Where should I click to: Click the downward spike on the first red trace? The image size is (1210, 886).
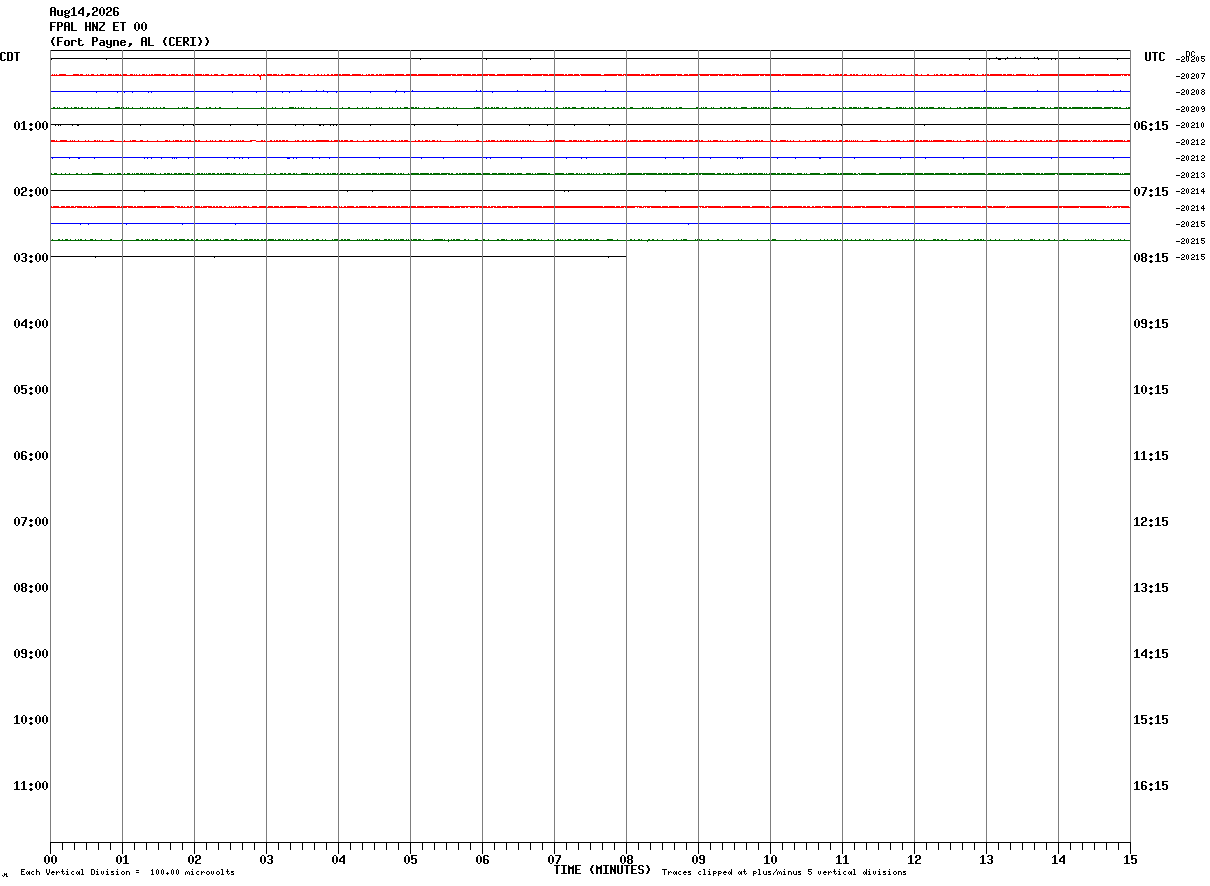coord(261,77)
